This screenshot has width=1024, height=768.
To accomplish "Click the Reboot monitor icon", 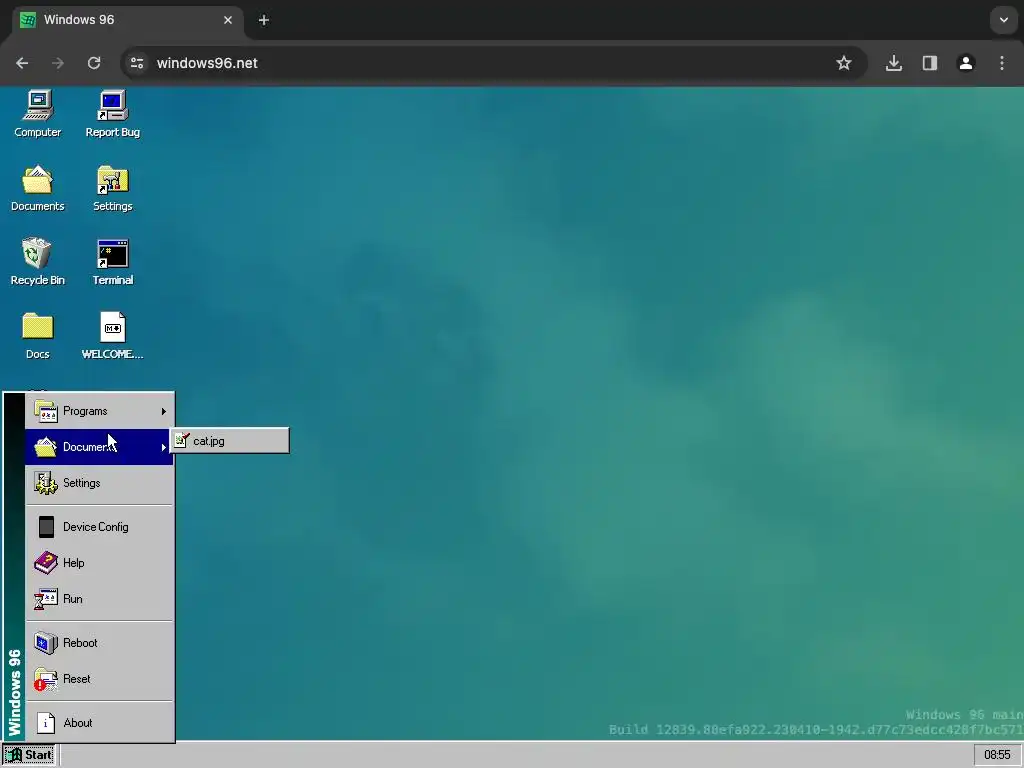I will tap(46, 643).
